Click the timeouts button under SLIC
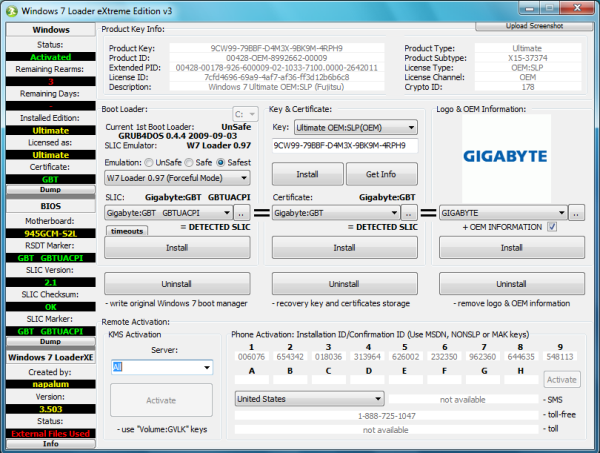The image size is (600, 453). click(126, 231)
